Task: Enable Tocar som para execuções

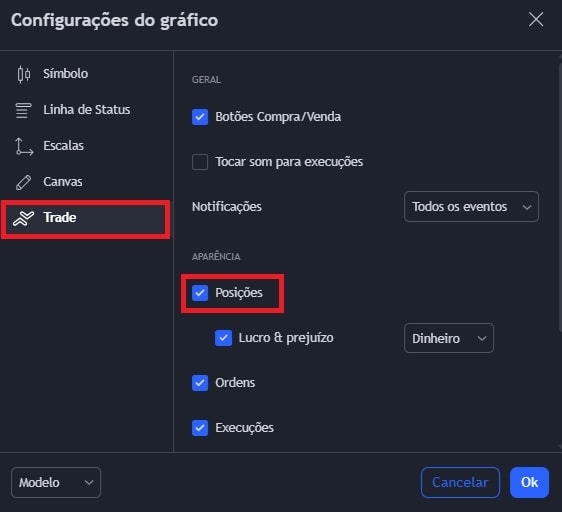Action: (200, 162)
